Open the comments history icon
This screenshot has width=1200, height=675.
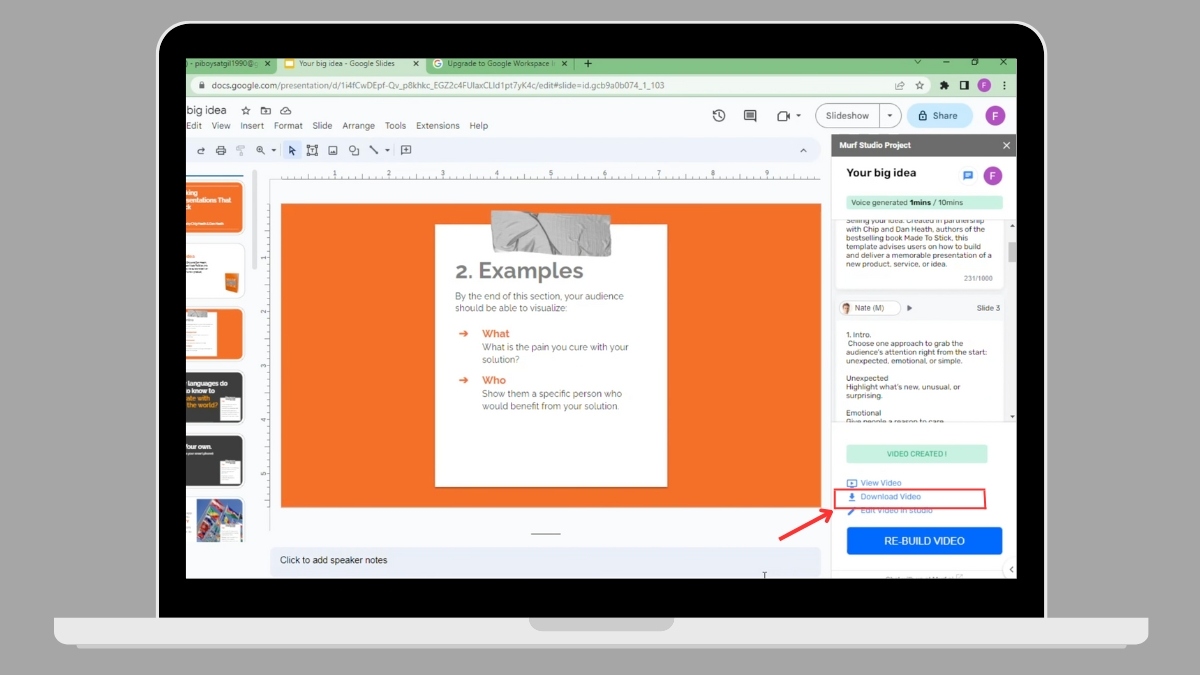[750, 116]
